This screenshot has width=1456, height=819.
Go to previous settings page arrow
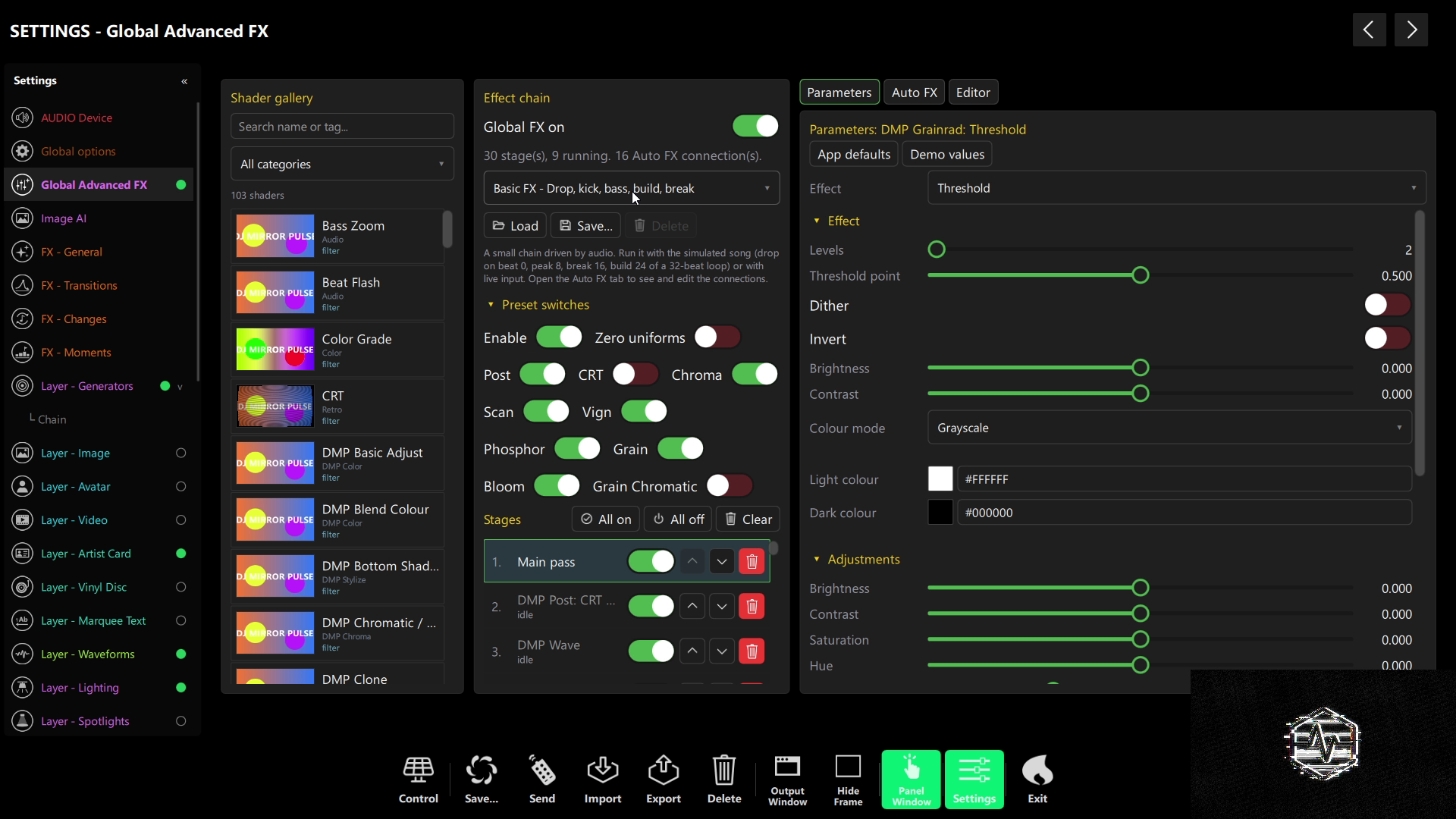click(1369, 30)
